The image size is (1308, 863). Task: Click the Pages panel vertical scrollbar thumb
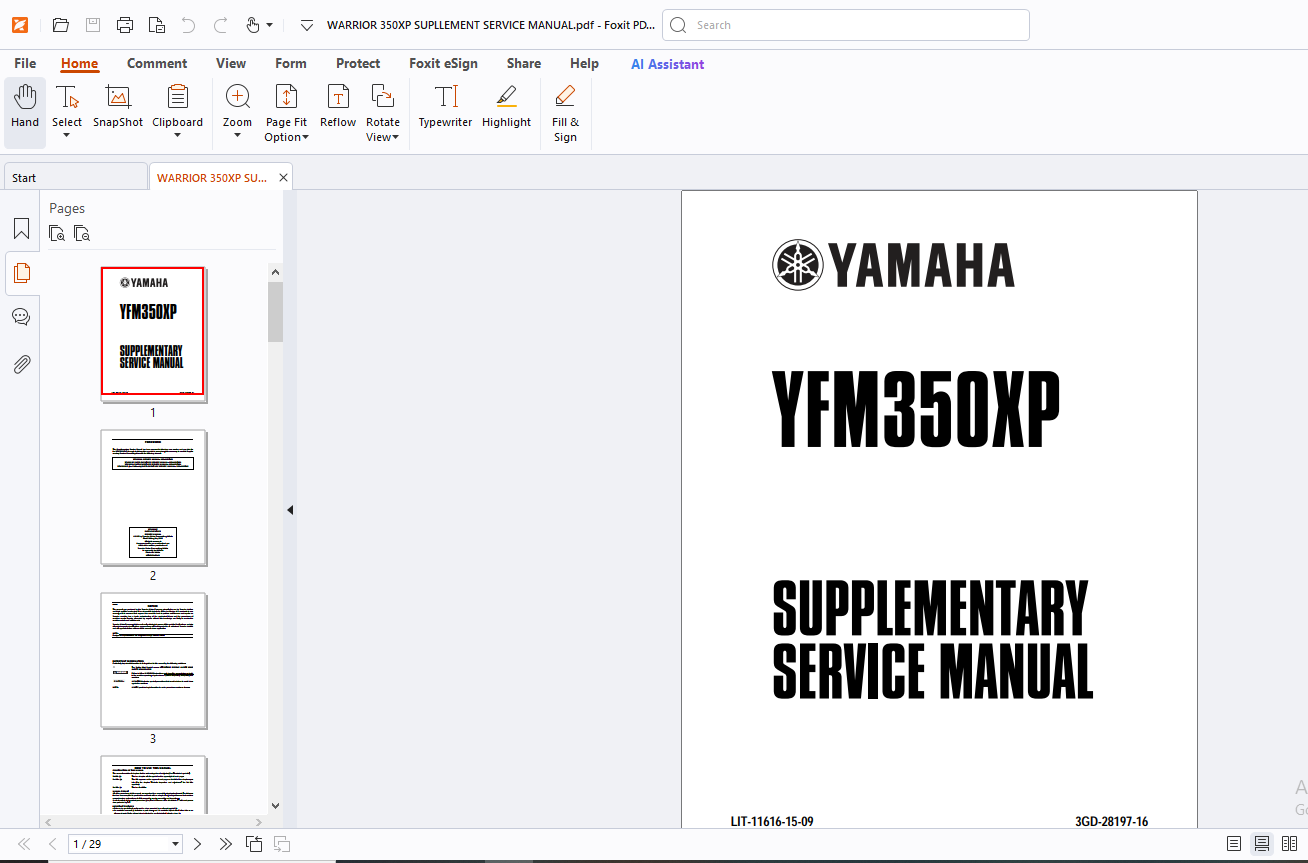[x=276, y=312]
